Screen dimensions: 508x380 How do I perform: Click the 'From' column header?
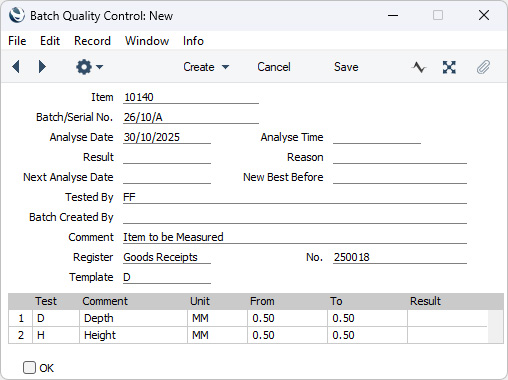click(262, 301)
